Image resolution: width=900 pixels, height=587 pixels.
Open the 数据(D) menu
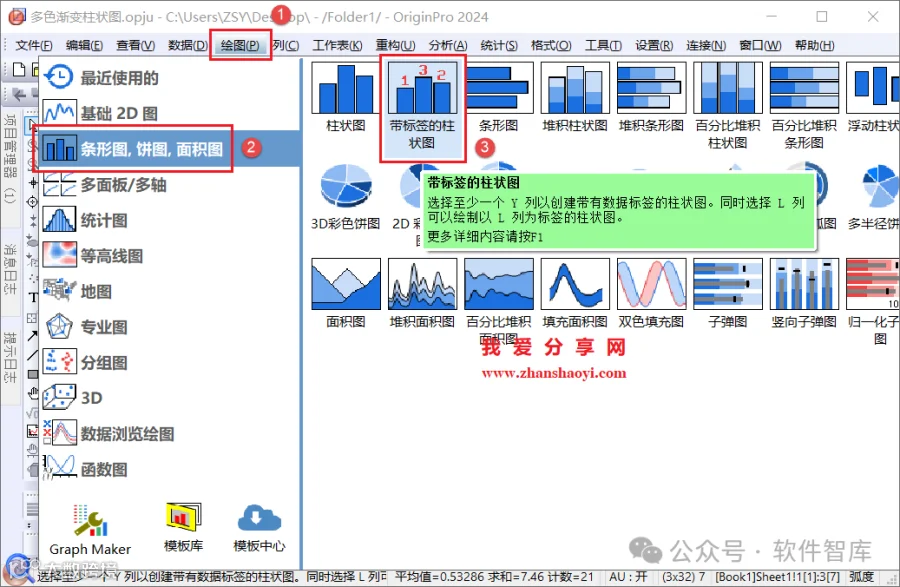(188, 45)
